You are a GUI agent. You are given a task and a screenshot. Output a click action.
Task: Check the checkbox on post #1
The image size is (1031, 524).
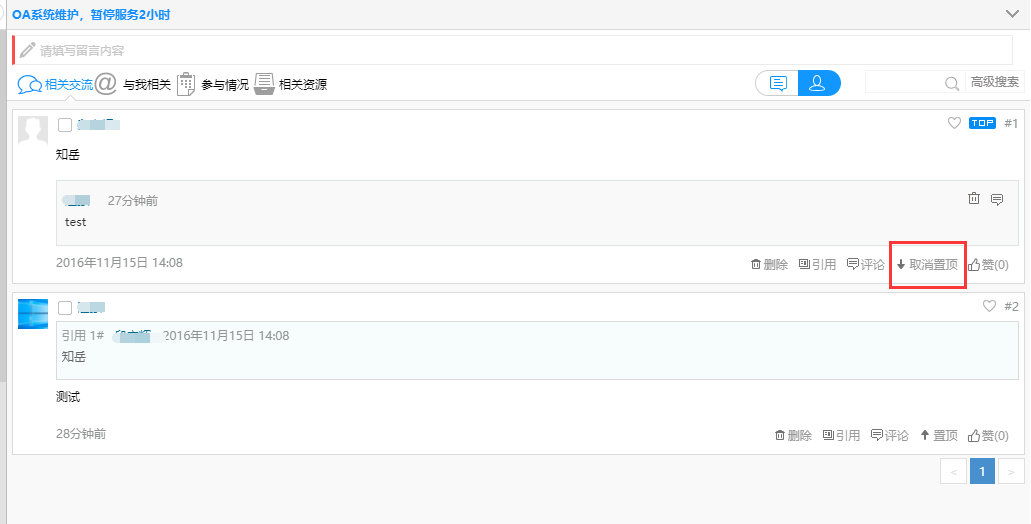[x=65, y=125]
